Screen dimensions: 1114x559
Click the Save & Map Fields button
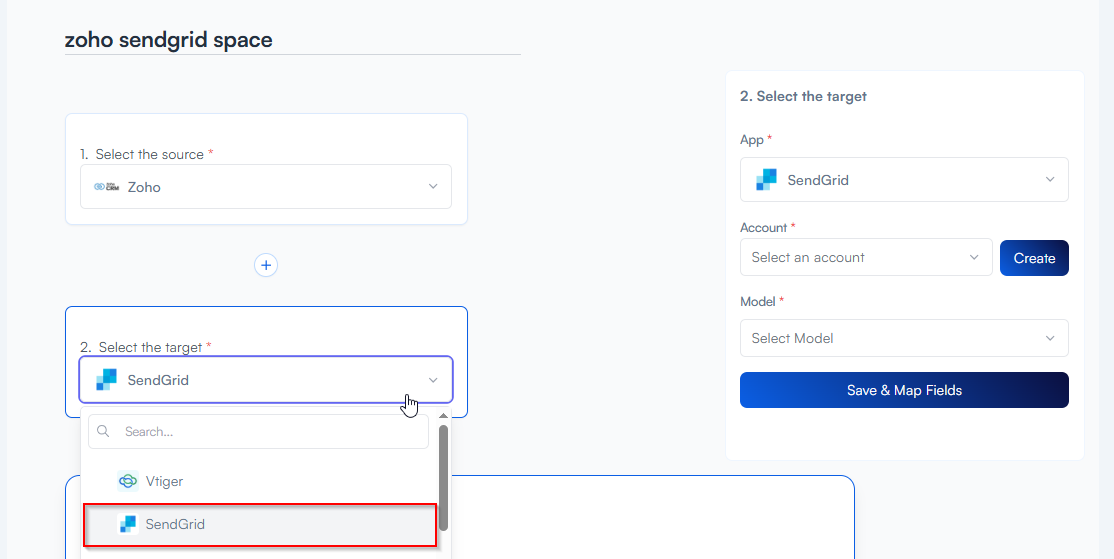[x=904, y=390]
